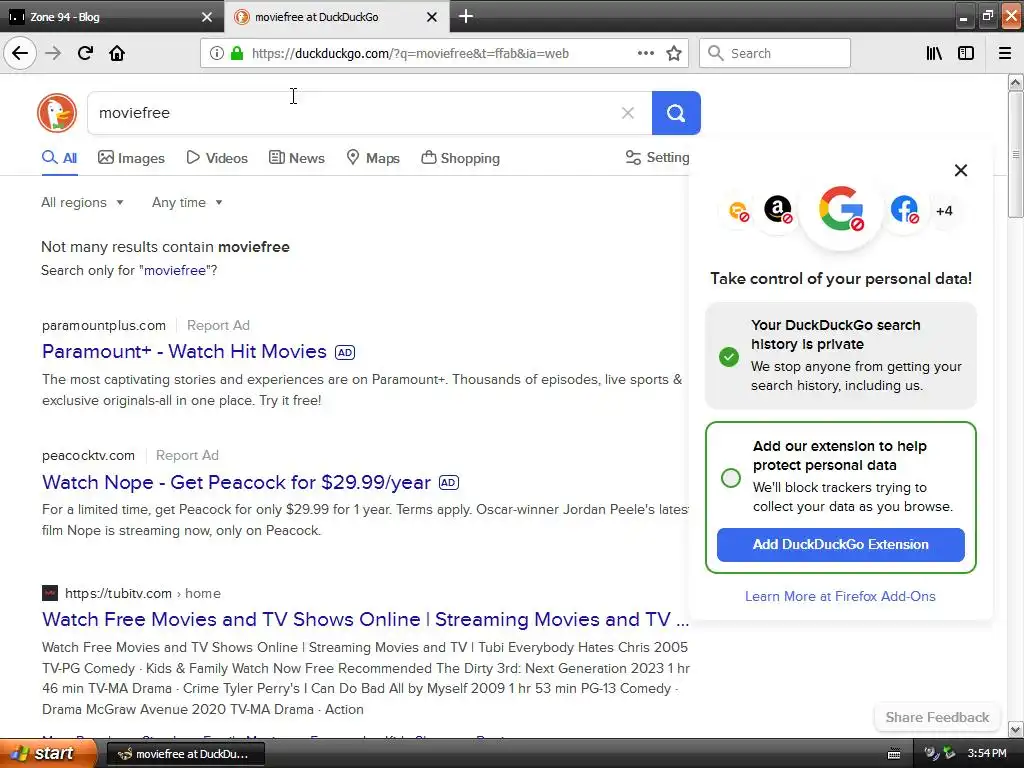Screen dimensions: 1024x768
Task: Click the AD badge beside Peacock title
Action: click(449, 483)
